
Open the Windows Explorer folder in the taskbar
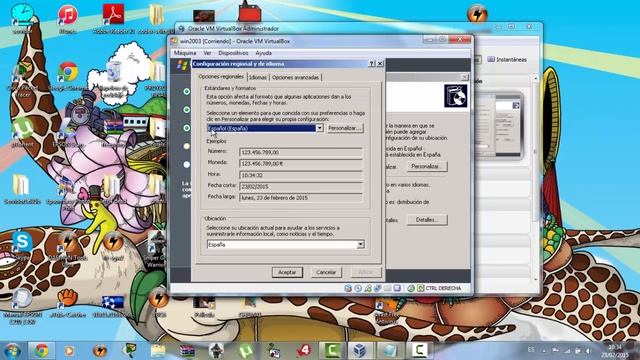158,350
